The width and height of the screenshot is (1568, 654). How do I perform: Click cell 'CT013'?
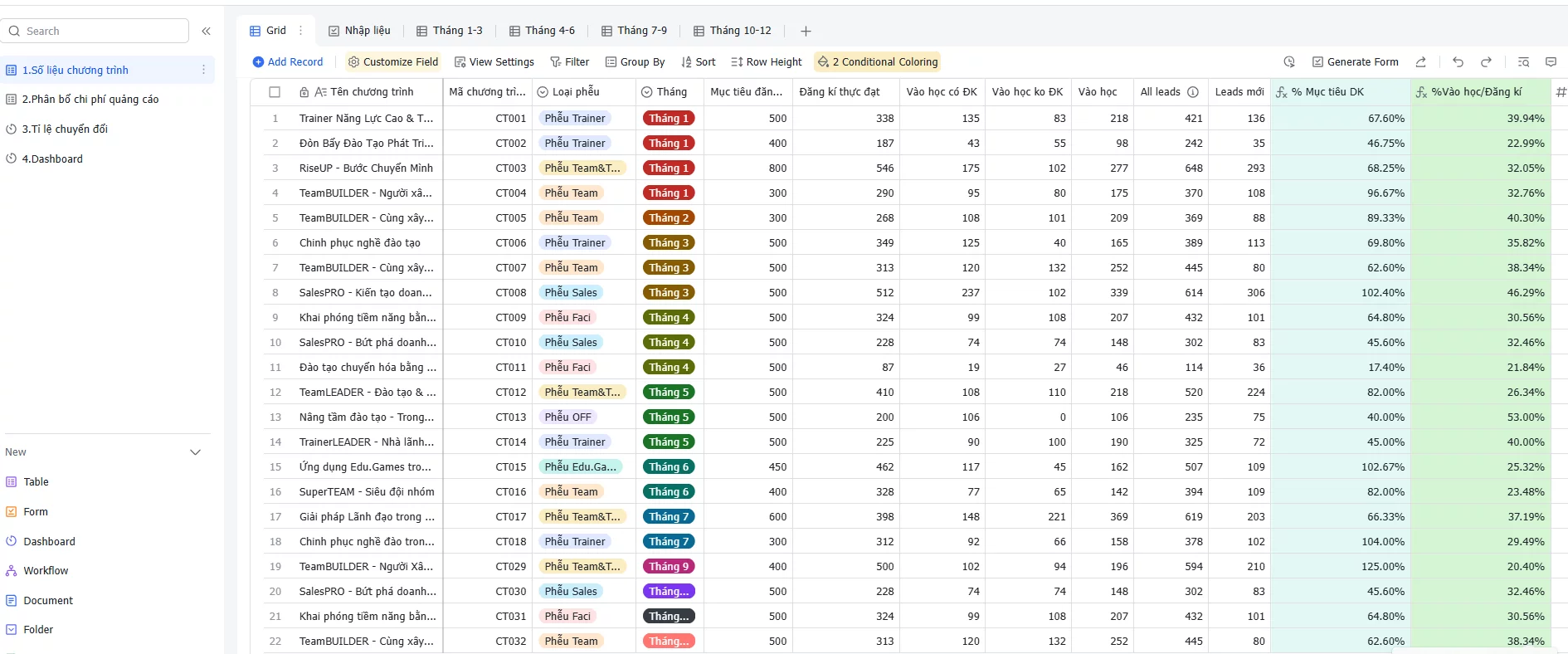click(x=487, y=417)
